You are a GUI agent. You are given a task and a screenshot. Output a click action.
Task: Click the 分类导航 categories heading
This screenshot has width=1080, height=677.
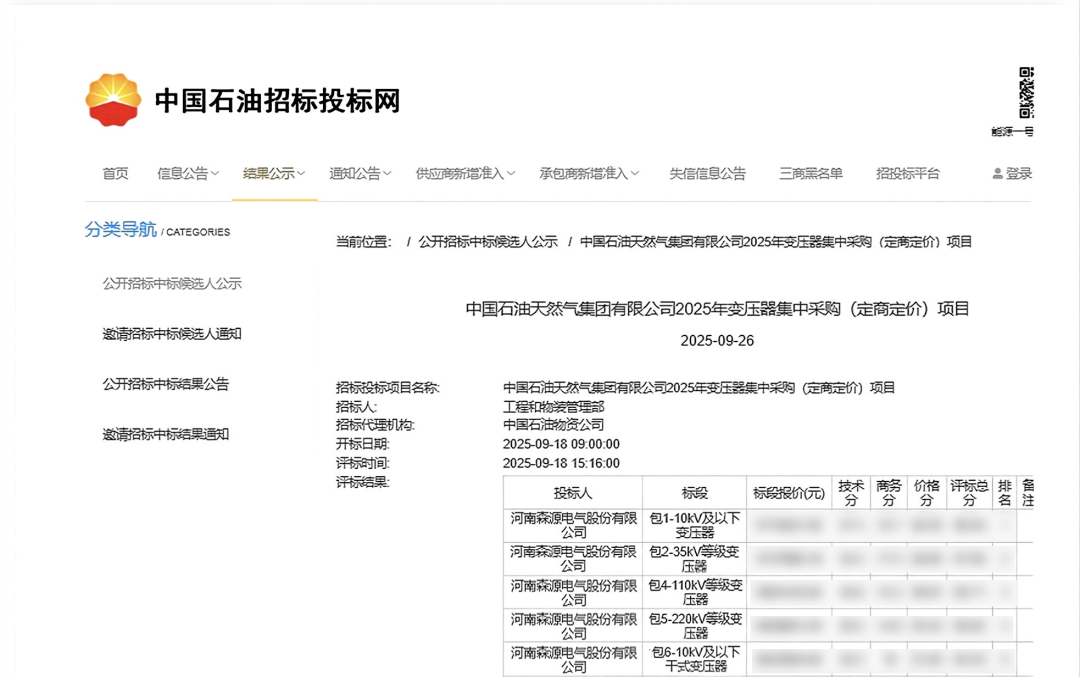pyautogui.click(x=121, y=229)
